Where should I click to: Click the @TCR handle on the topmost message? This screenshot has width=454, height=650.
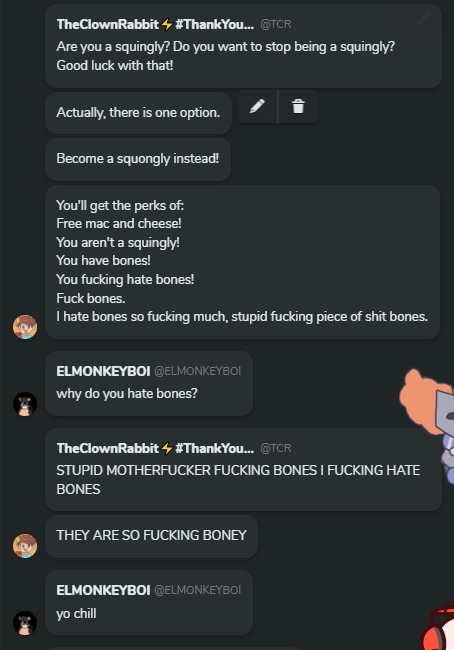coord(276,24)
